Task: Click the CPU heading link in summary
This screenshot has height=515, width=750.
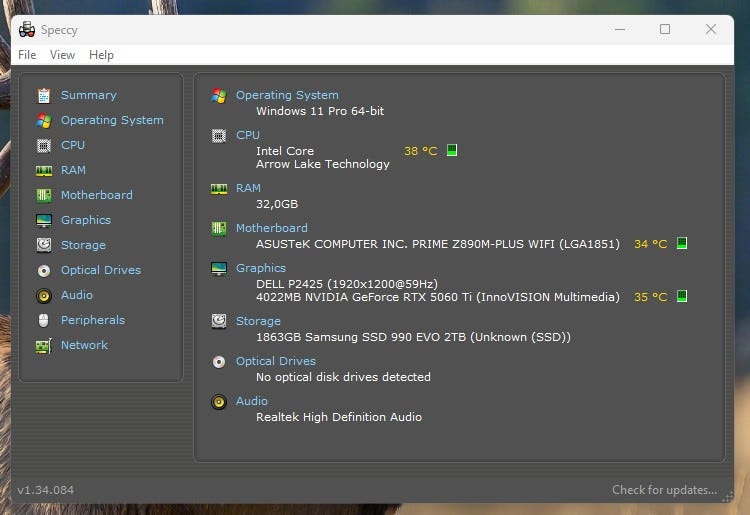Action: click(x=248, y=135)
